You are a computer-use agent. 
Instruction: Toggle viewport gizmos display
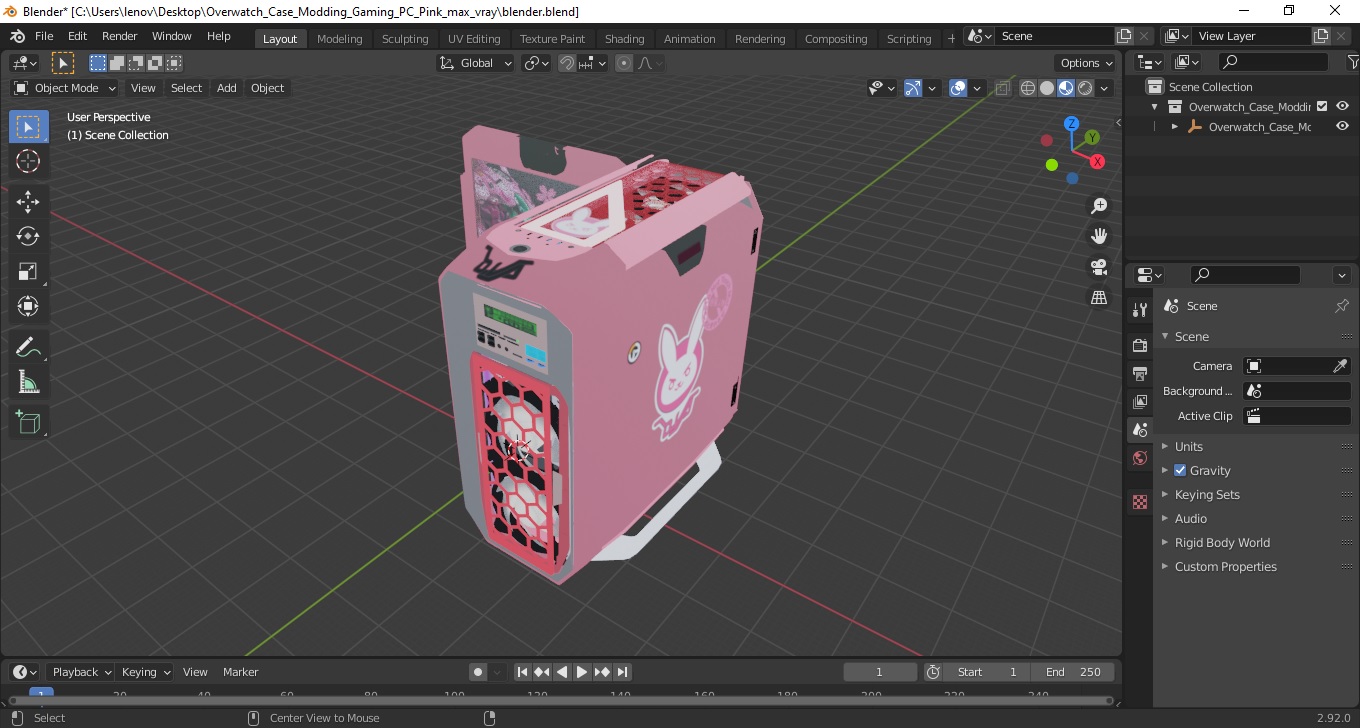[x=913, y=88]
